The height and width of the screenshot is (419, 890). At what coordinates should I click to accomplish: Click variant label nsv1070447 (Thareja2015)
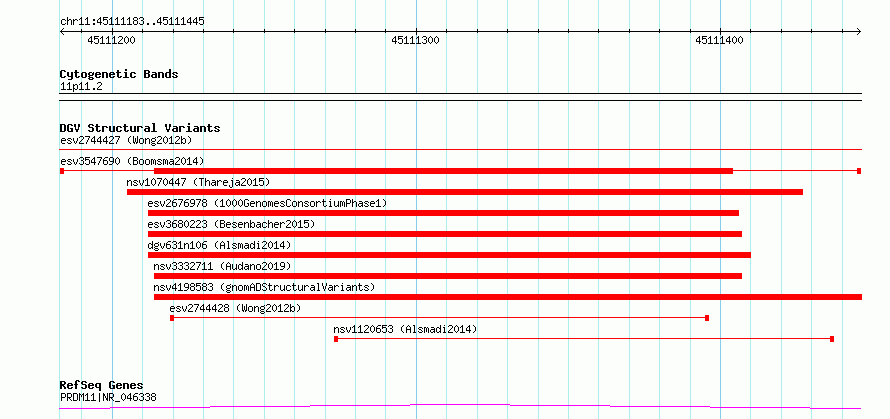198,182
